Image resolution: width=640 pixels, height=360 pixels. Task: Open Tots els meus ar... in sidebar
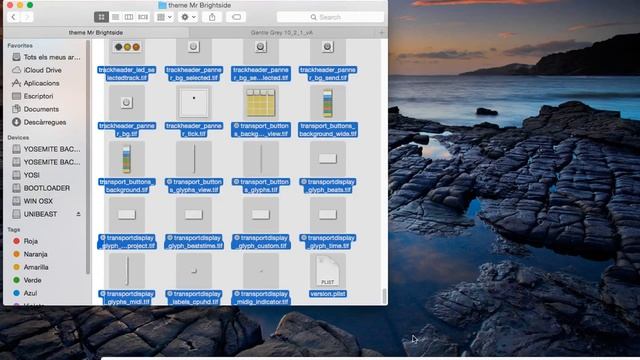46,57
